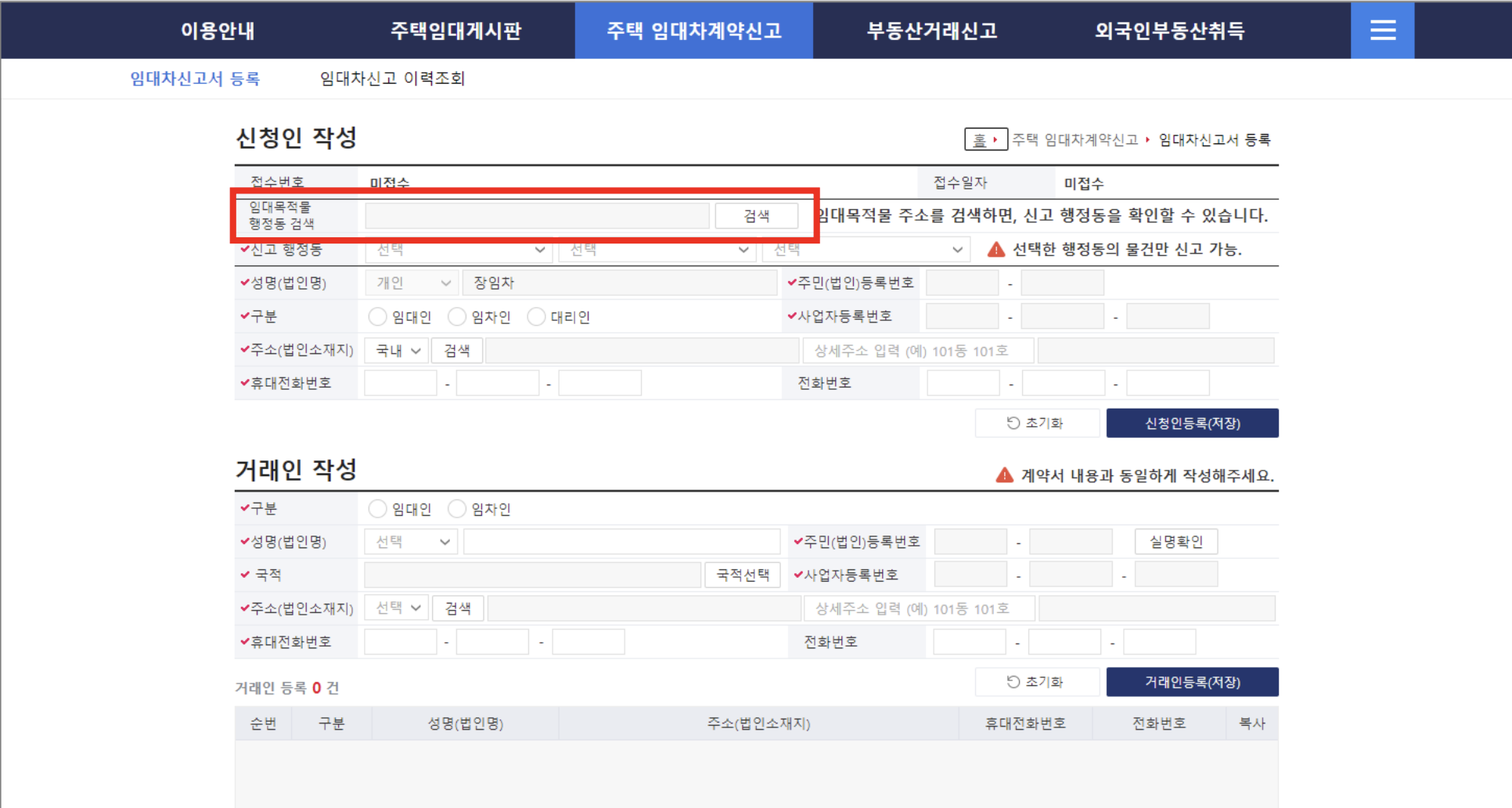Click the 국적선택 button
Viewport: 1512px width, 808px height.
tap(742, 574)
